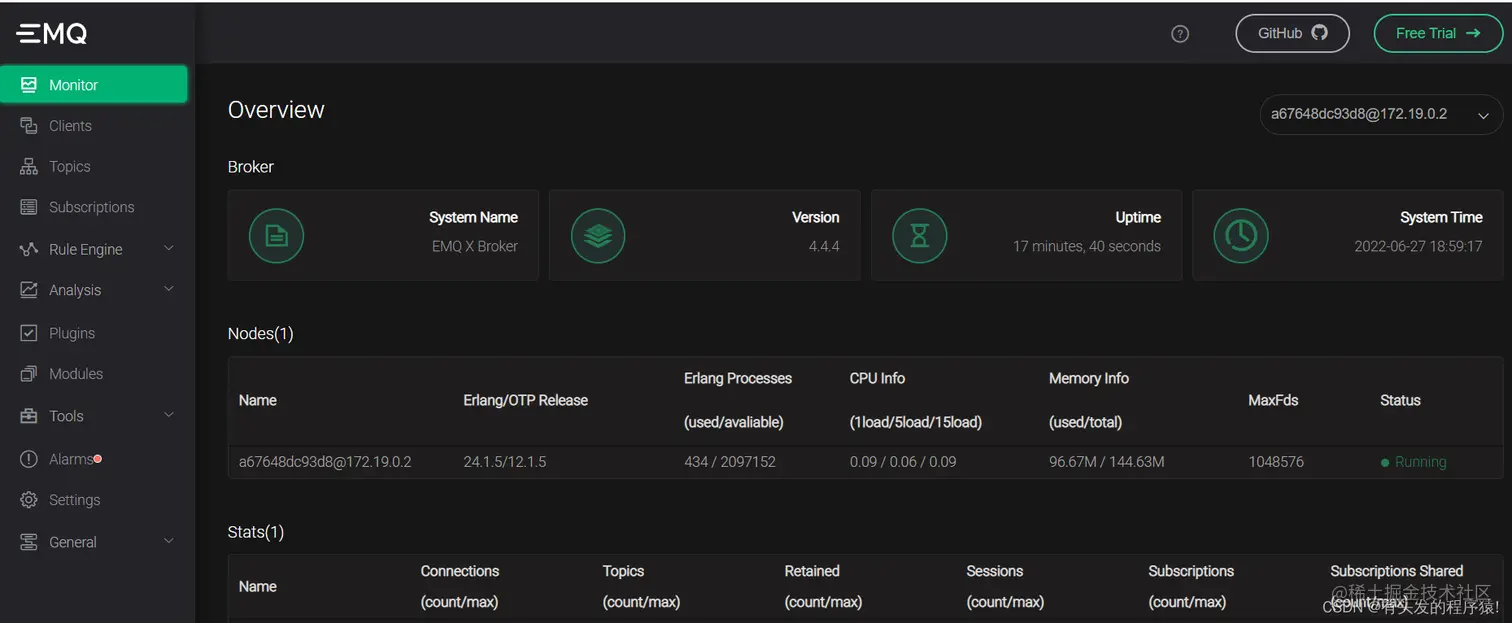Click the Settings gear icon

(x=29, y=500)
